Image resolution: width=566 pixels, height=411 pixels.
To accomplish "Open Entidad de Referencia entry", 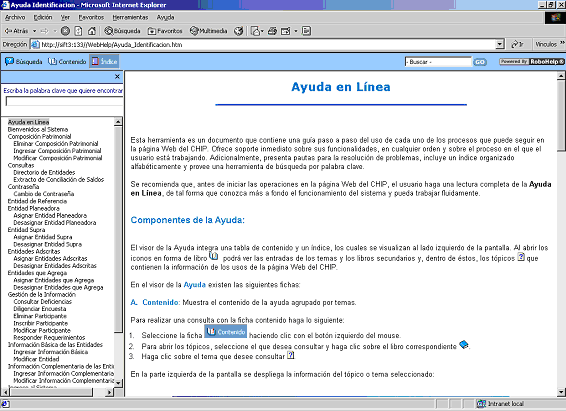I will click(x=37, y=201).
